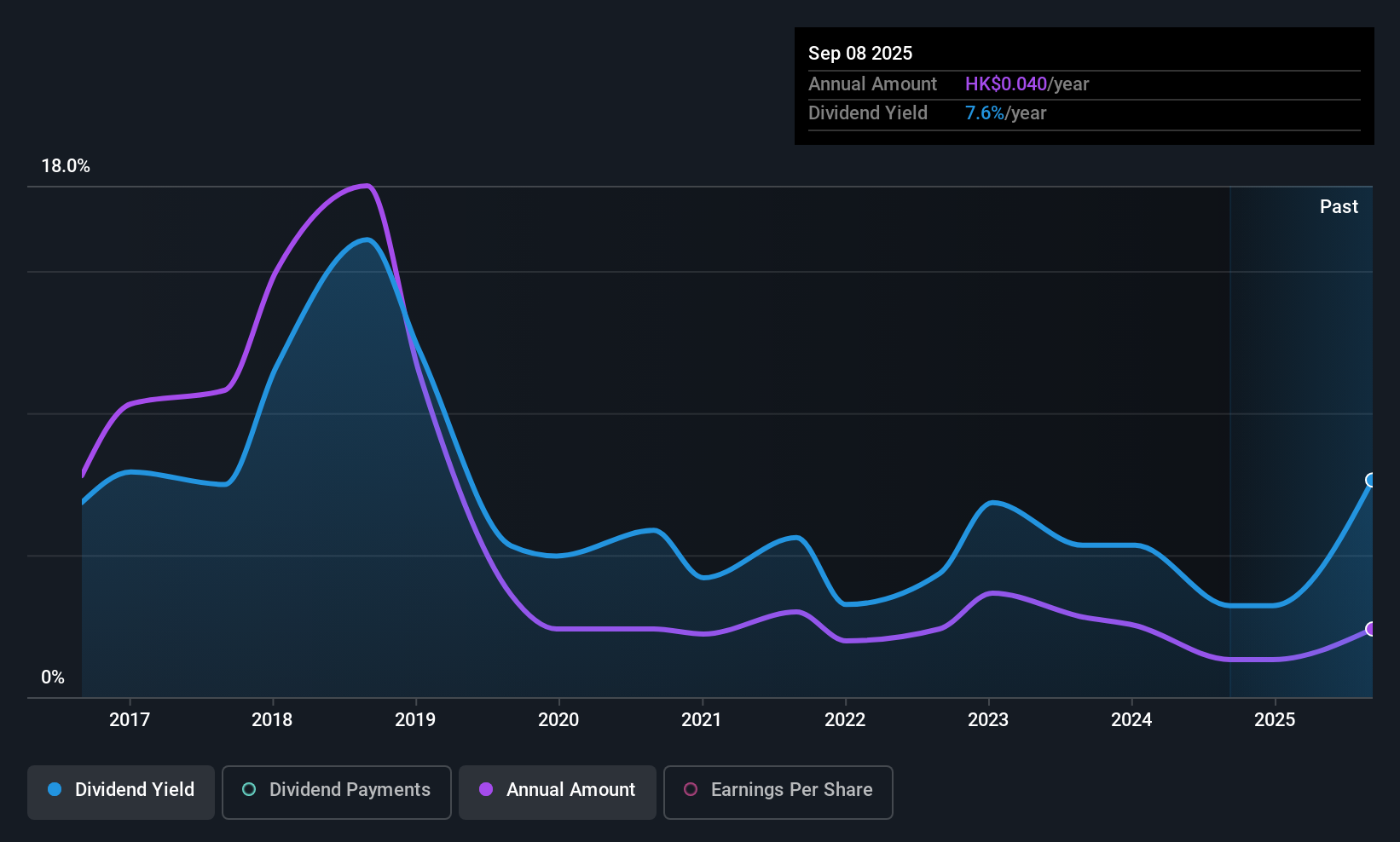Click the 0% y-axis label
The width and height of the screenshot is (1400, 842).
[x=53, y=678]
